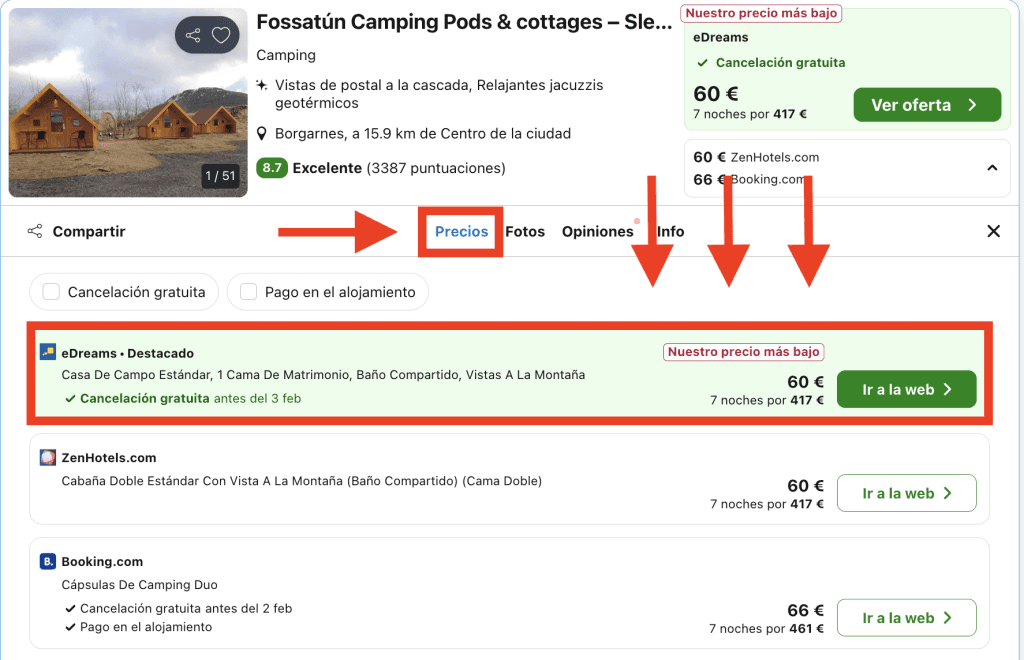Screen dimensions: 1024x660
Task: Click the ZenHotels.com logo icon
Action: point(48,458)
